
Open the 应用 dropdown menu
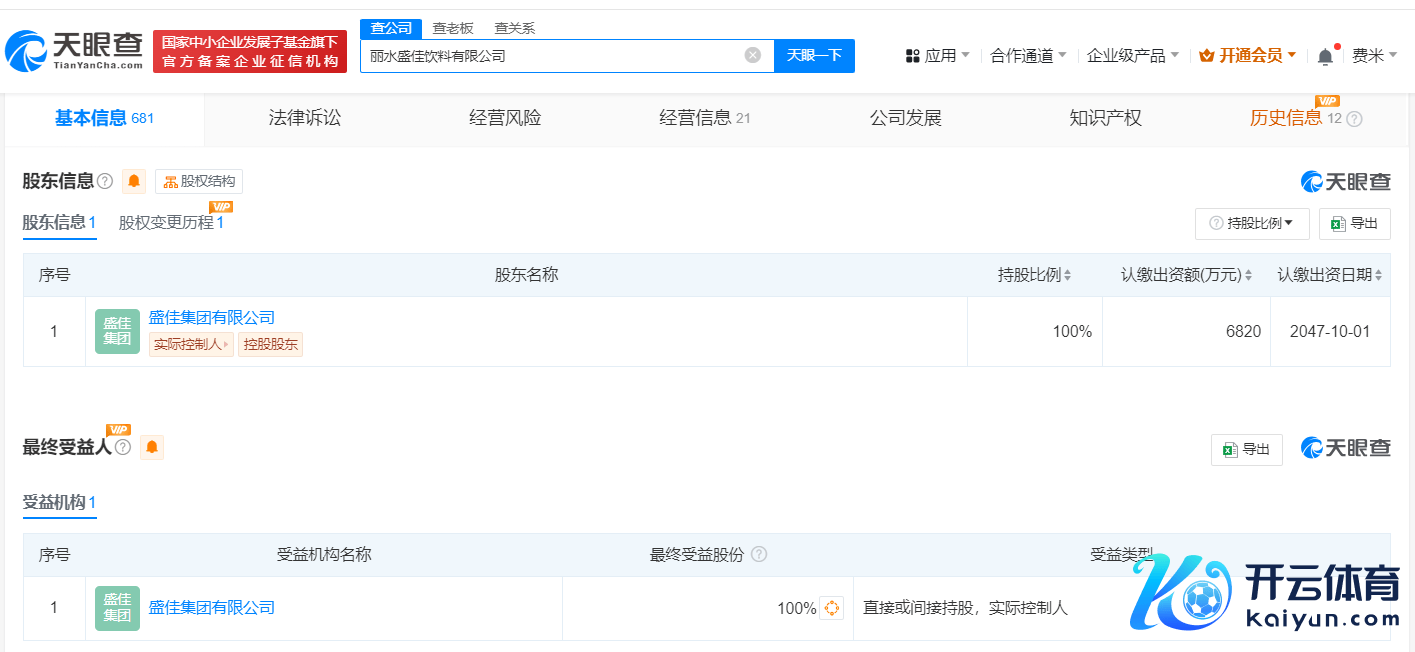click(938, 56)
